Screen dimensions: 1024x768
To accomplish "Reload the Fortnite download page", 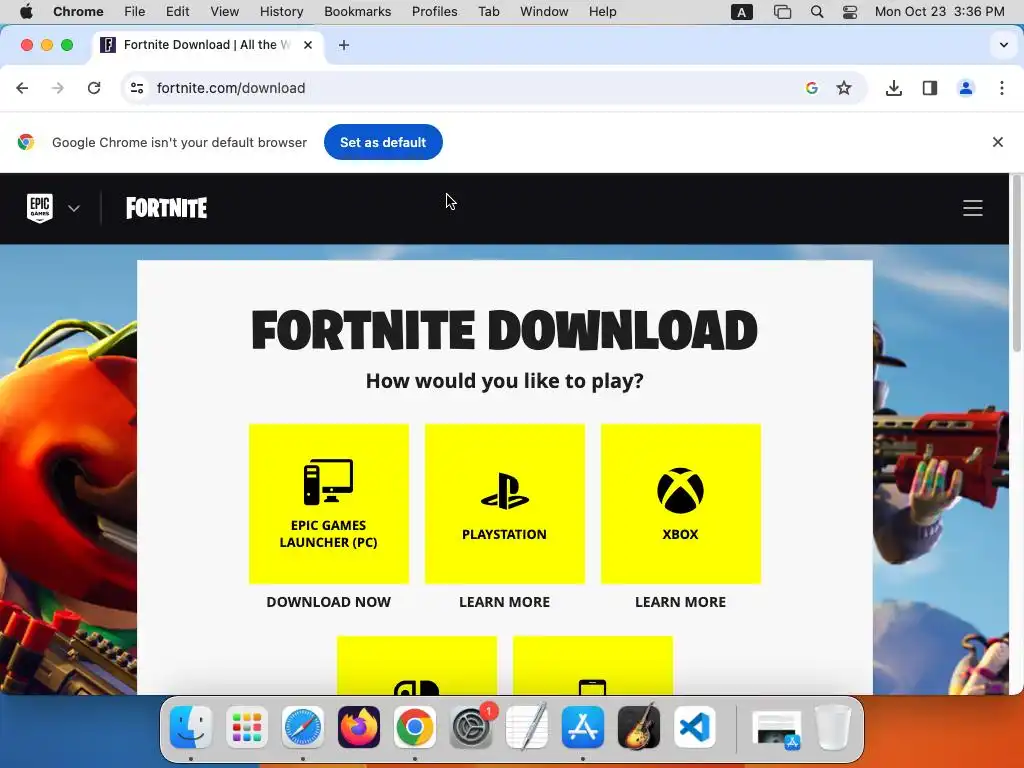I will coord(94,88).
